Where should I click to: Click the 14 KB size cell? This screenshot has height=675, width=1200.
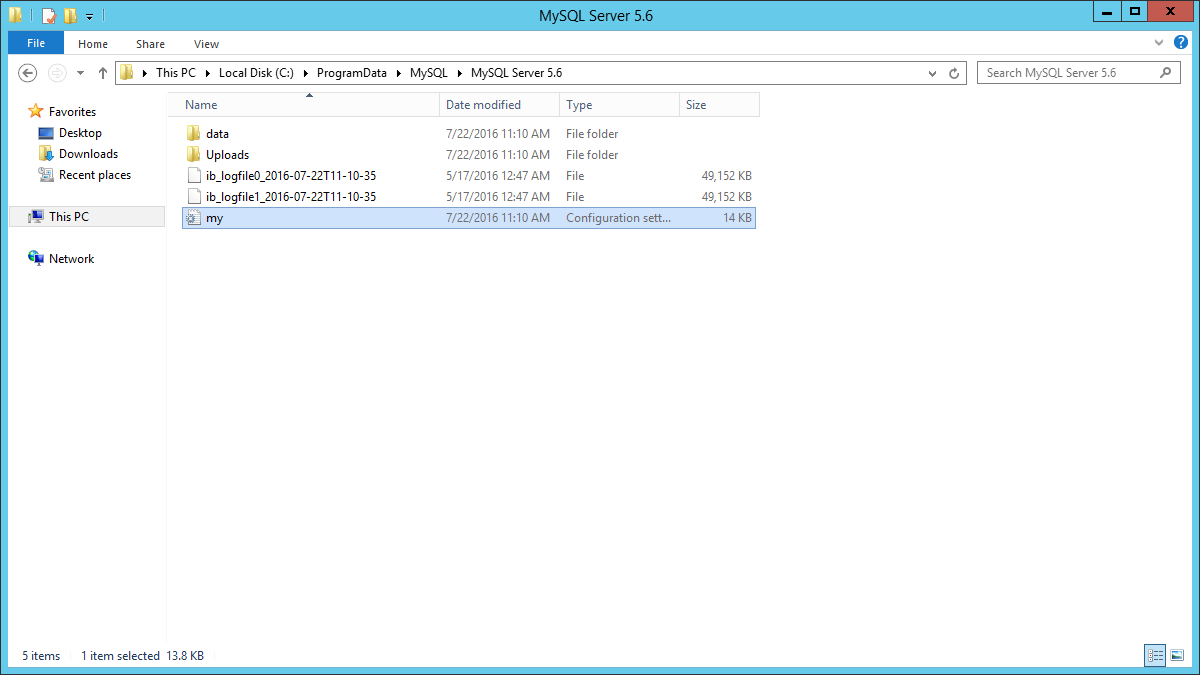(737, 218)
